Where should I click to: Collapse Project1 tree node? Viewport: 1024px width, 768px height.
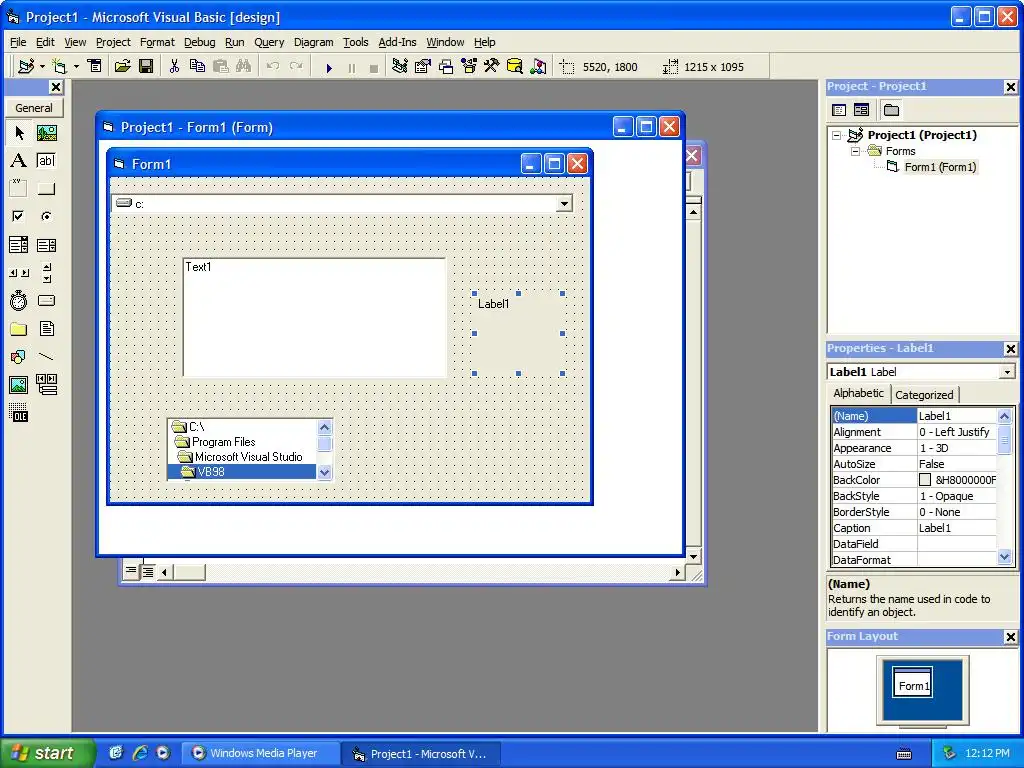837,135
